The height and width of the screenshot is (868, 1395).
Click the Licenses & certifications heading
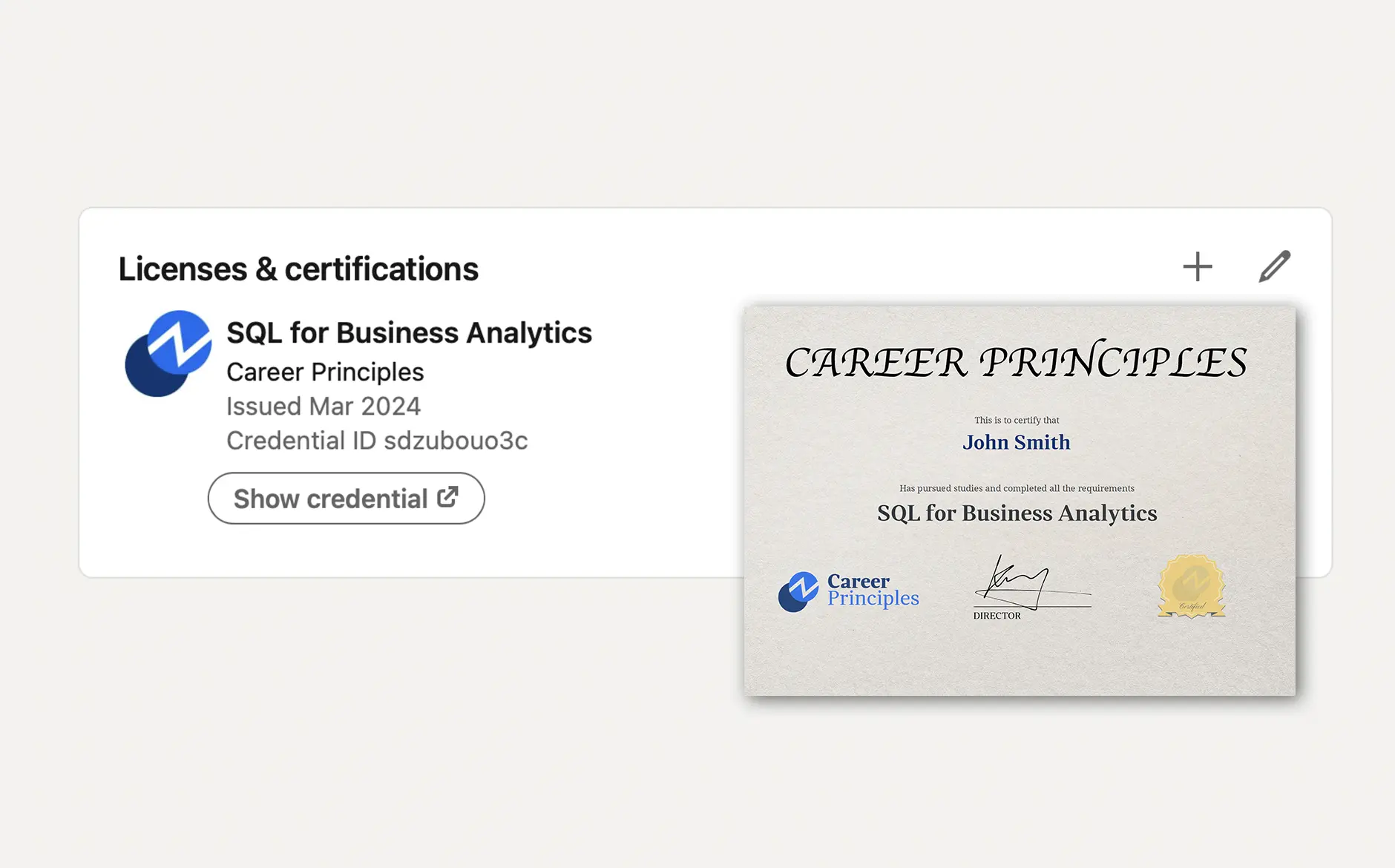pyautogui.click(x=298, y=269)
